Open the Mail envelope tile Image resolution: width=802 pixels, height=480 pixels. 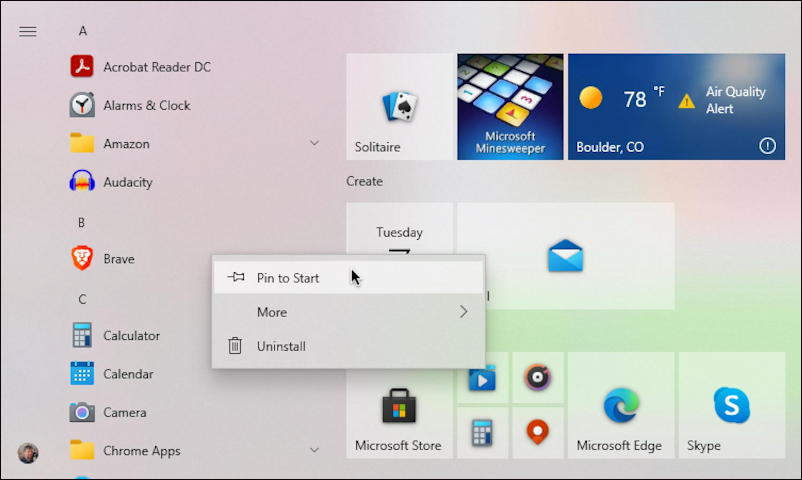565,256
